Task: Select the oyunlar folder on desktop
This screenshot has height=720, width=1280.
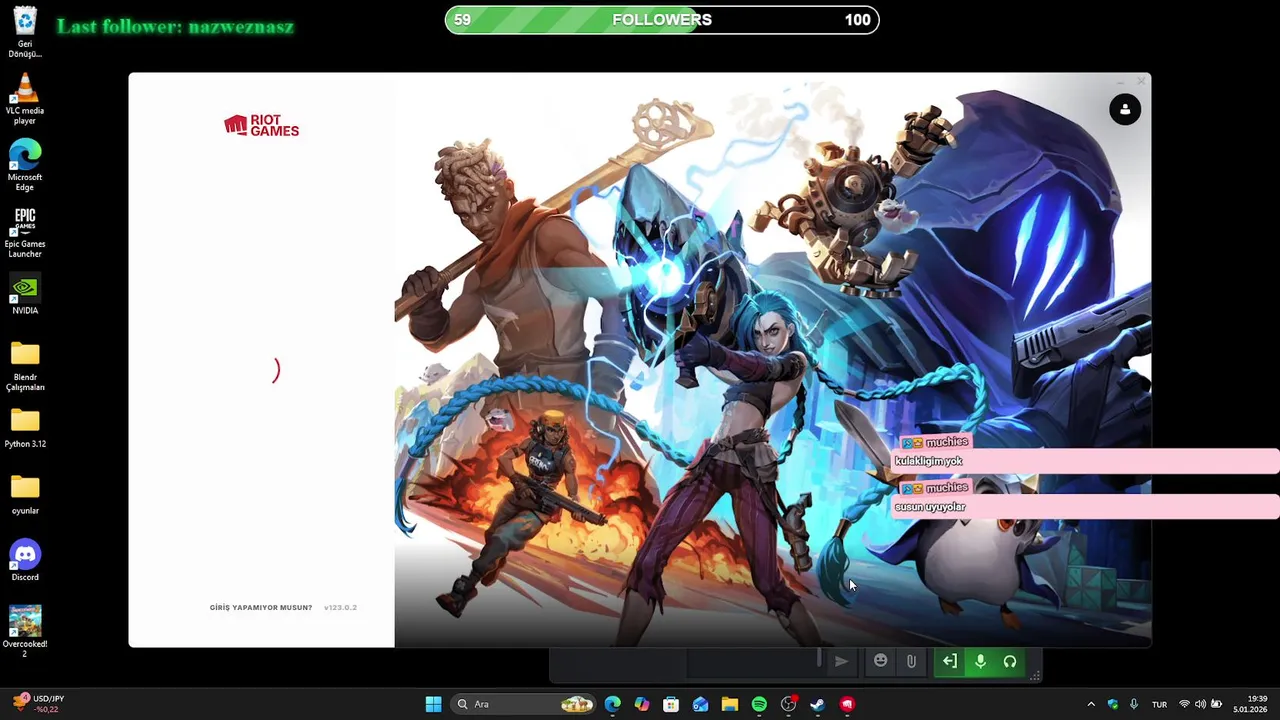Action: (25, 495)
